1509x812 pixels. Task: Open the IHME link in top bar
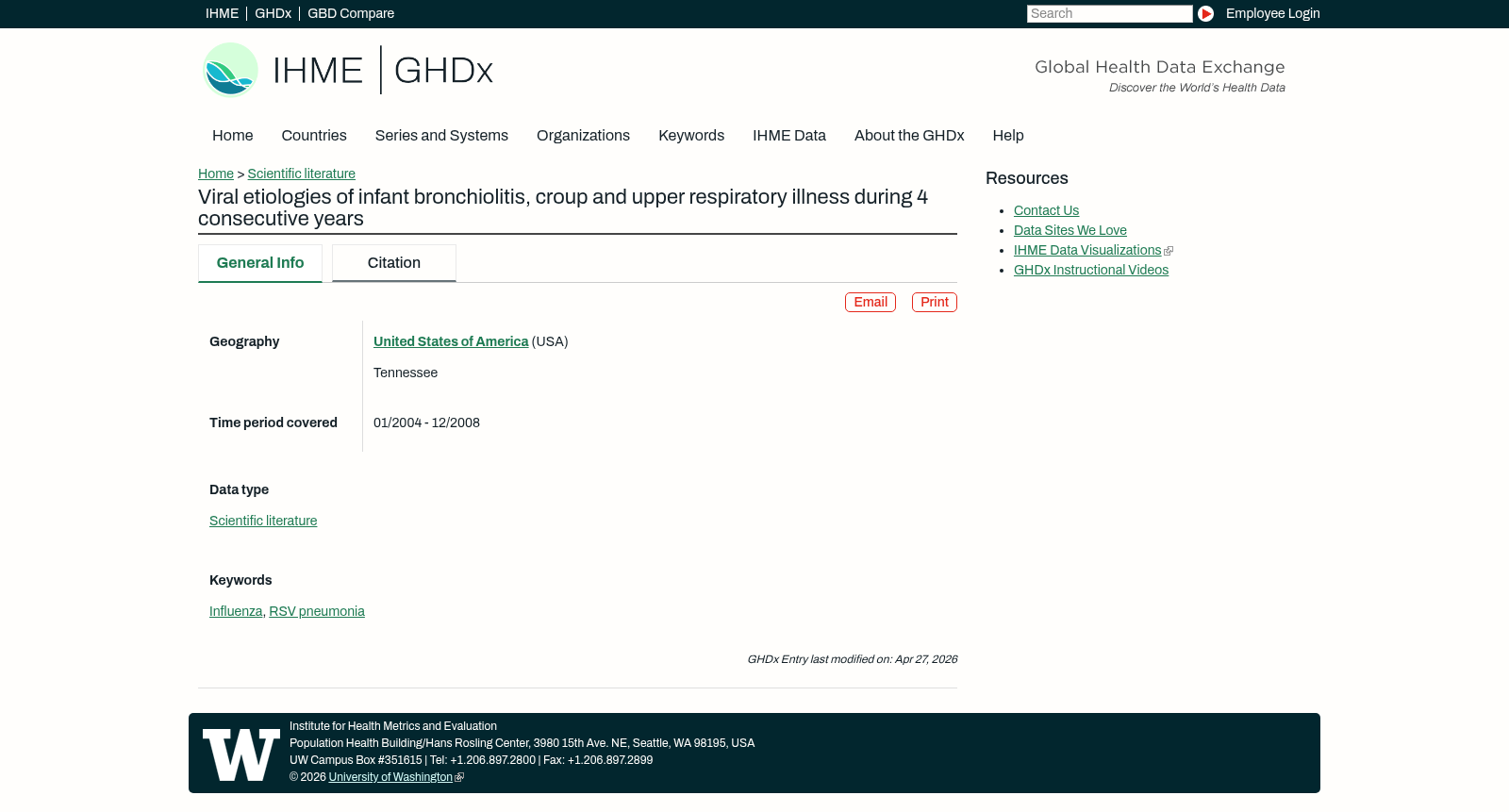click(x=222, y=14)
